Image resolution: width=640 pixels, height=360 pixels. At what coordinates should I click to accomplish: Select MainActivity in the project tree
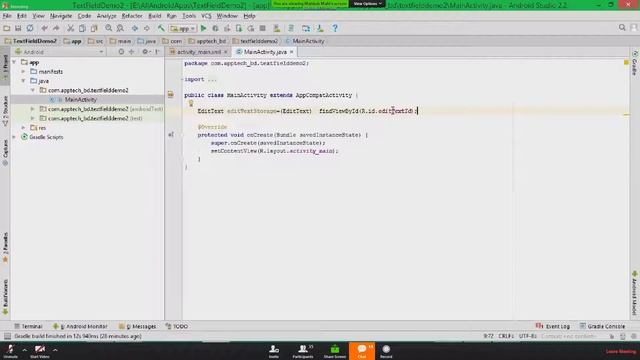click(80, 100)
